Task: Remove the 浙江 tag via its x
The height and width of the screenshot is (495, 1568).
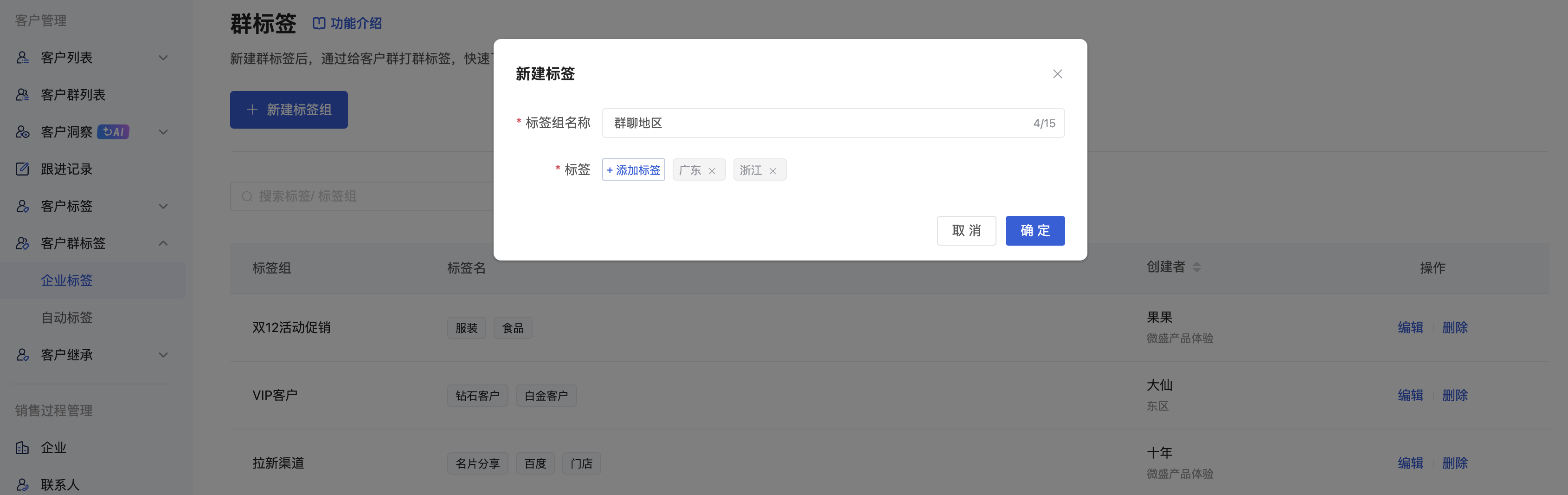Action: pyautogui.click(x=772, y=171)
